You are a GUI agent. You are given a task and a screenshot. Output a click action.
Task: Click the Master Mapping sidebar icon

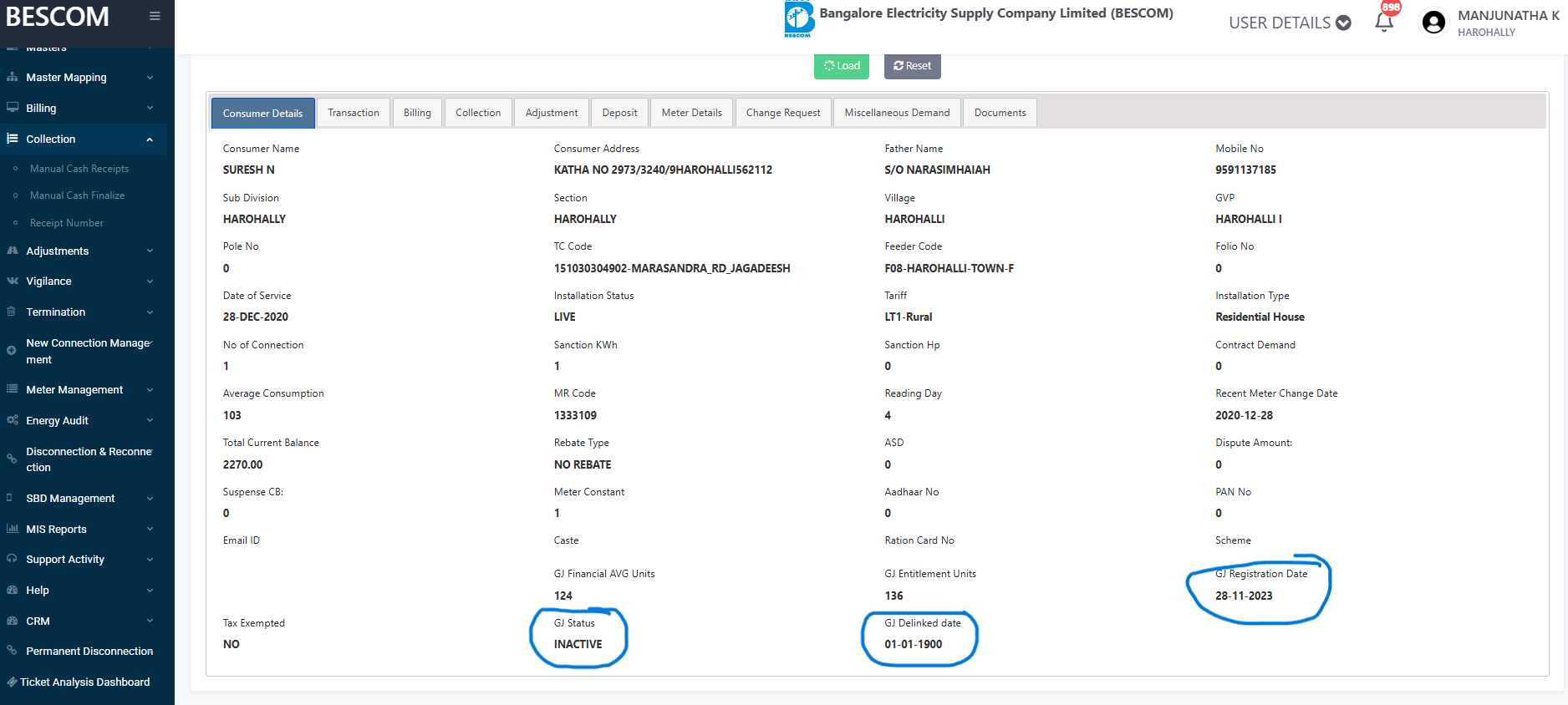13,77
